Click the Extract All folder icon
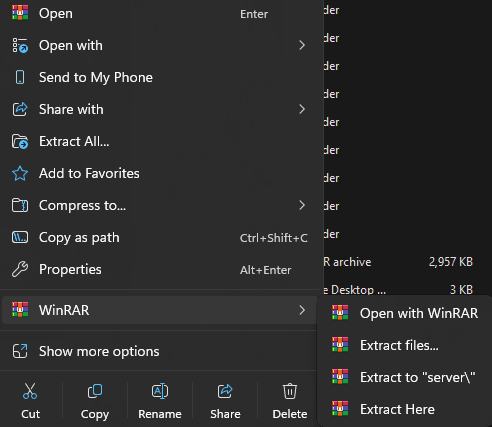Image resolution: width=492 pixels, height=427 pixels. 20,141
